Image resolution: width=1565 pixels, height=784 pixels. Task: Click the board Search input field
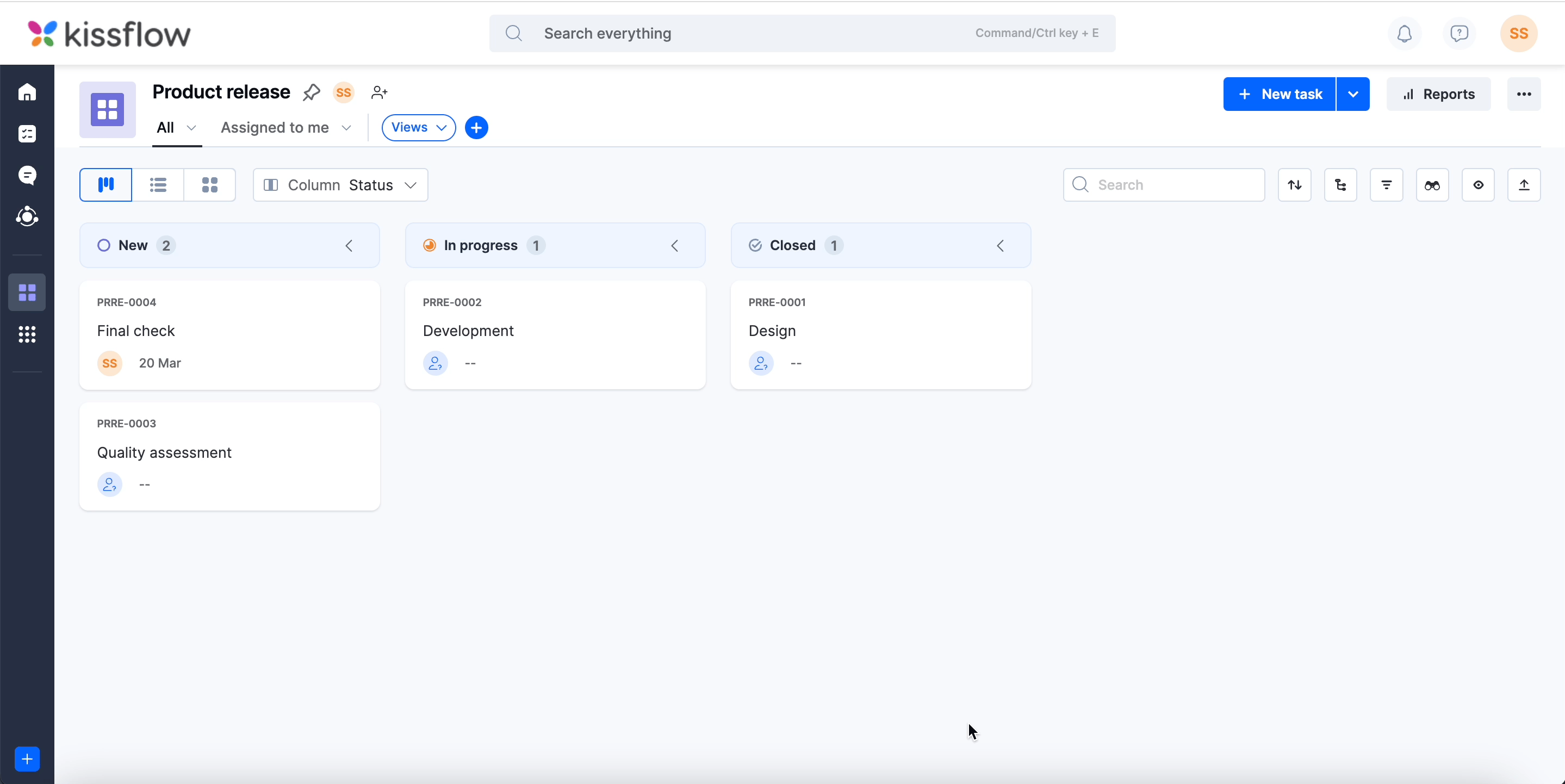pos(1172,185)
